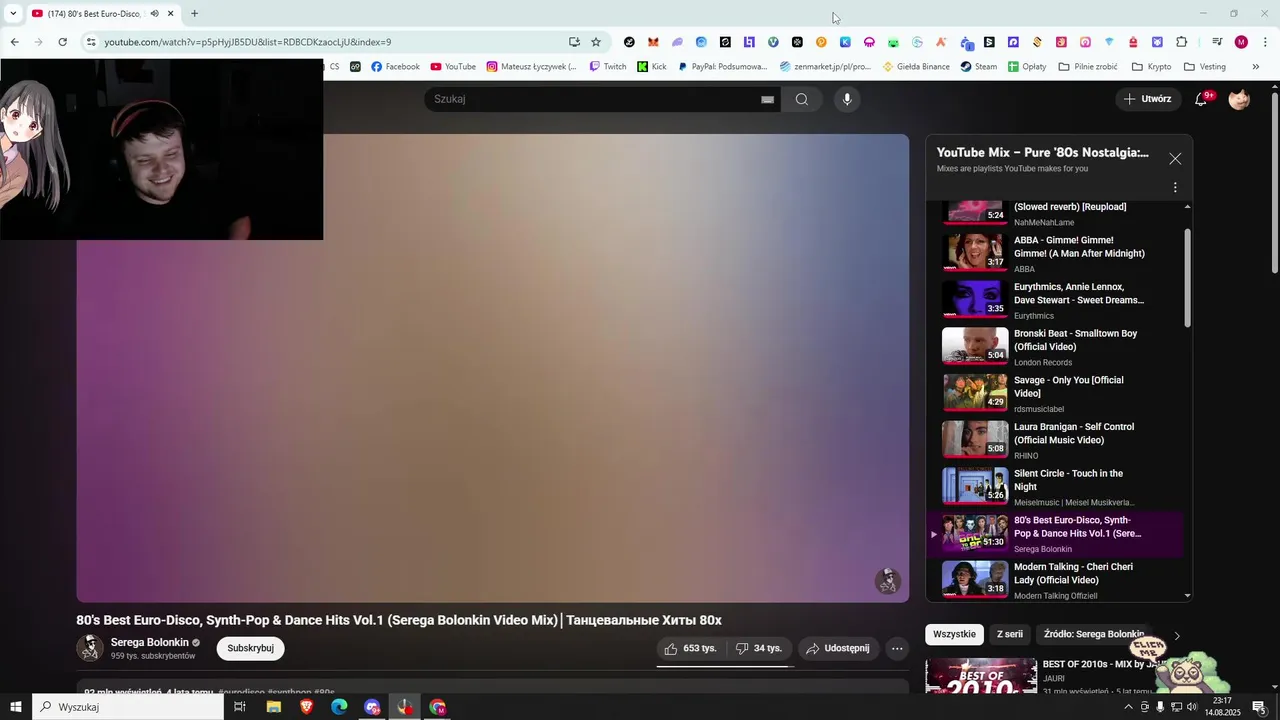Close the 80's Best Euro-Disco tab
The image size is (1280, 720).
tap(171, 14)
